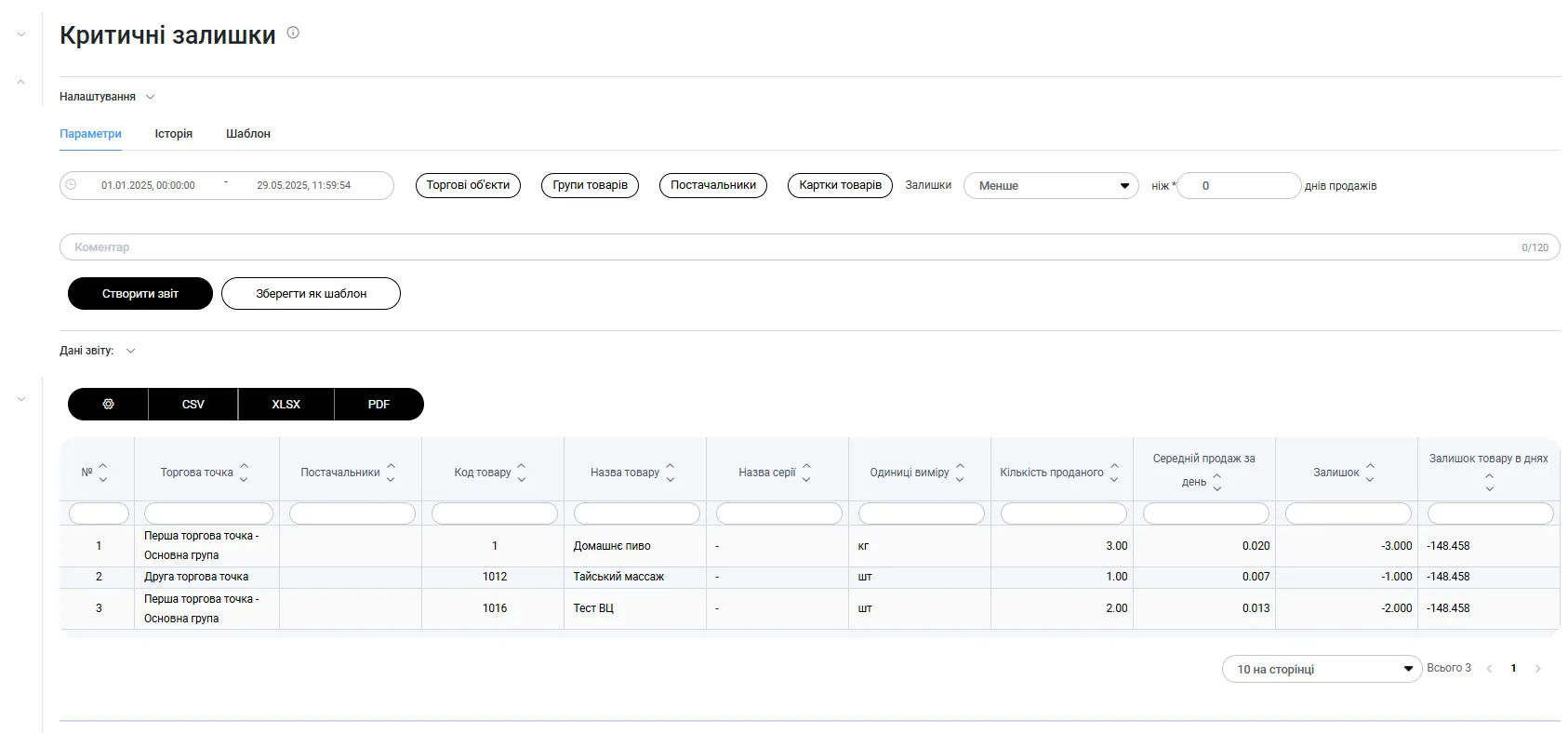Open table settings gear icon

108,405
